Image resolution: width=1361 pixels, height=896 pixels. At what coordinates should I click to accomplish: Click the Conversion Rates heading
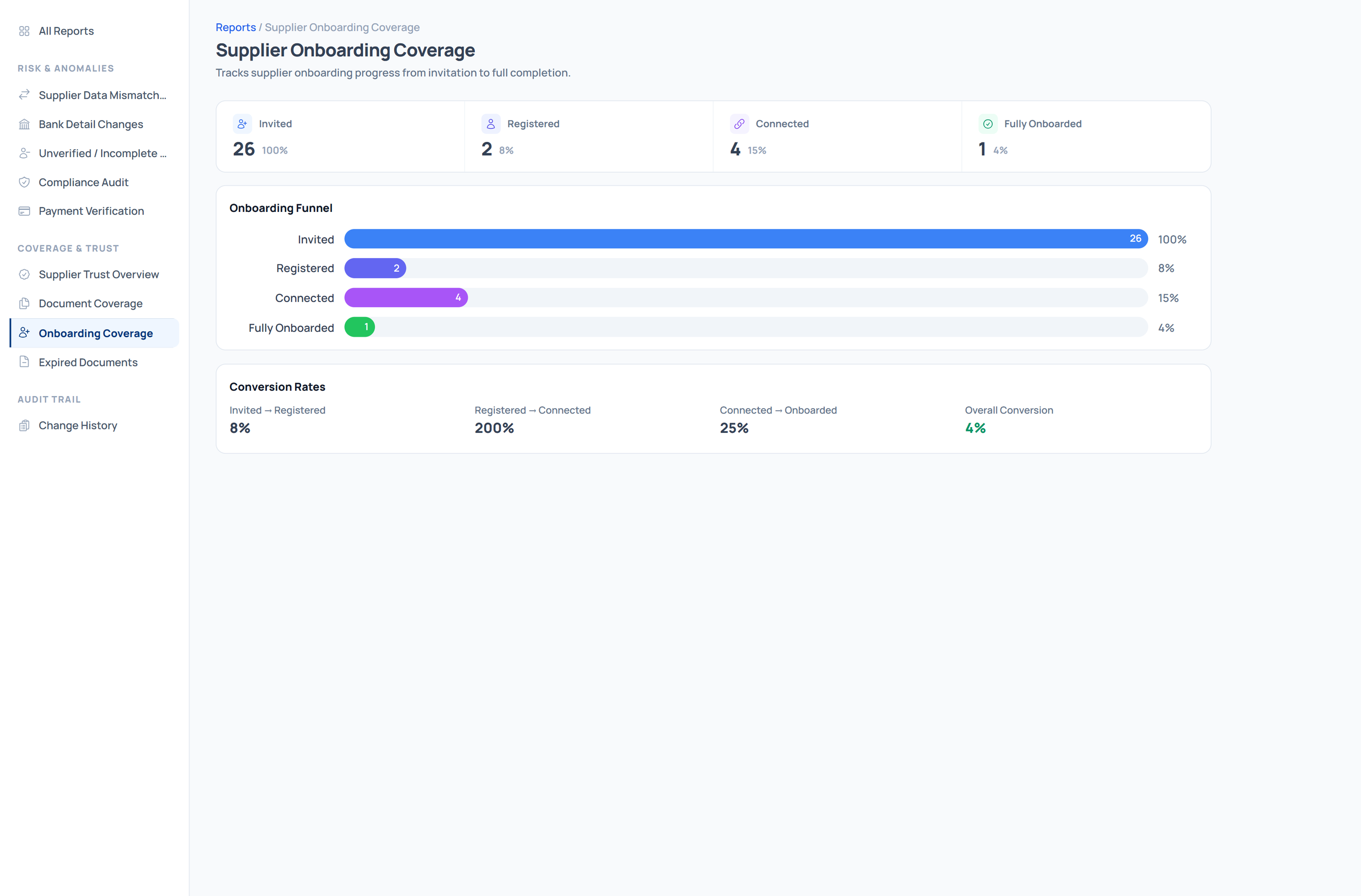coord(278,387)
